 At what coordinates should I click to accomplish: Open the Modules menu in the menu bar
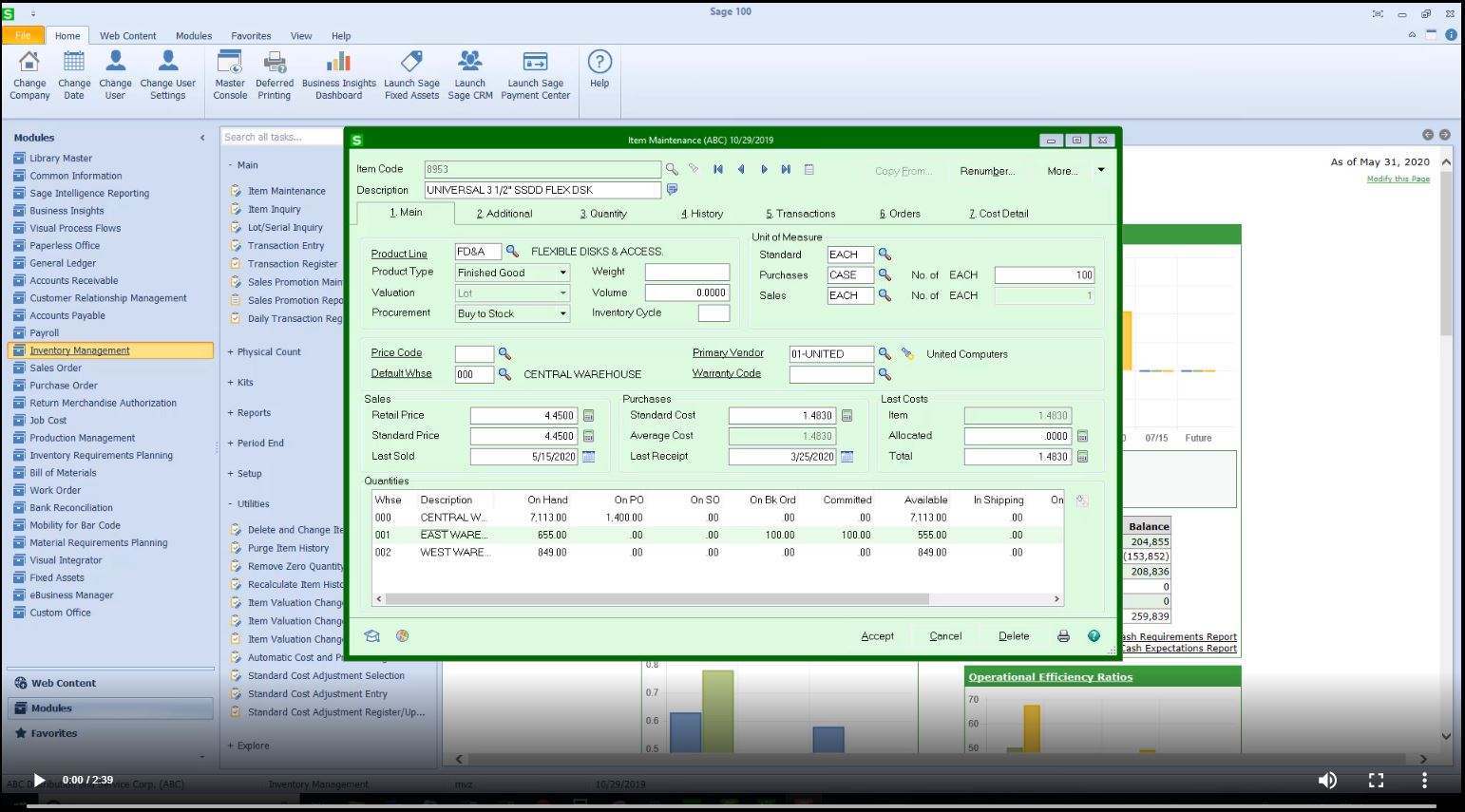tap(194, 35)
